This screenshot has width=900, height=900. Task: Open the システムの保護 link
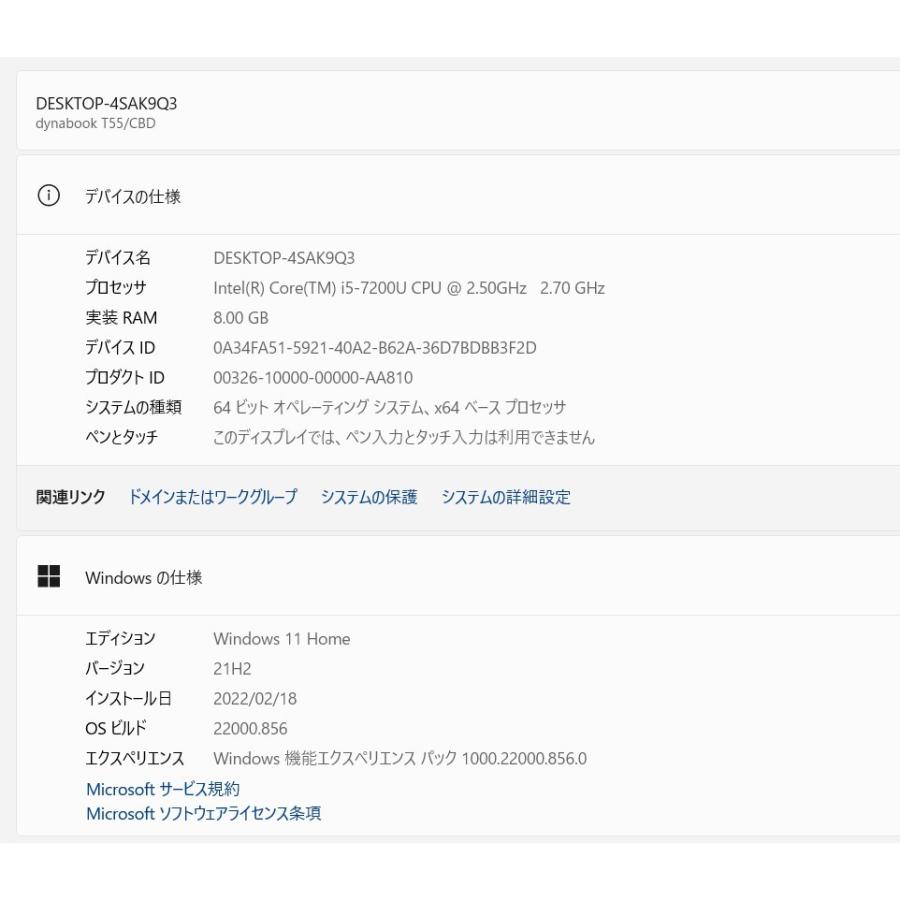370,497
